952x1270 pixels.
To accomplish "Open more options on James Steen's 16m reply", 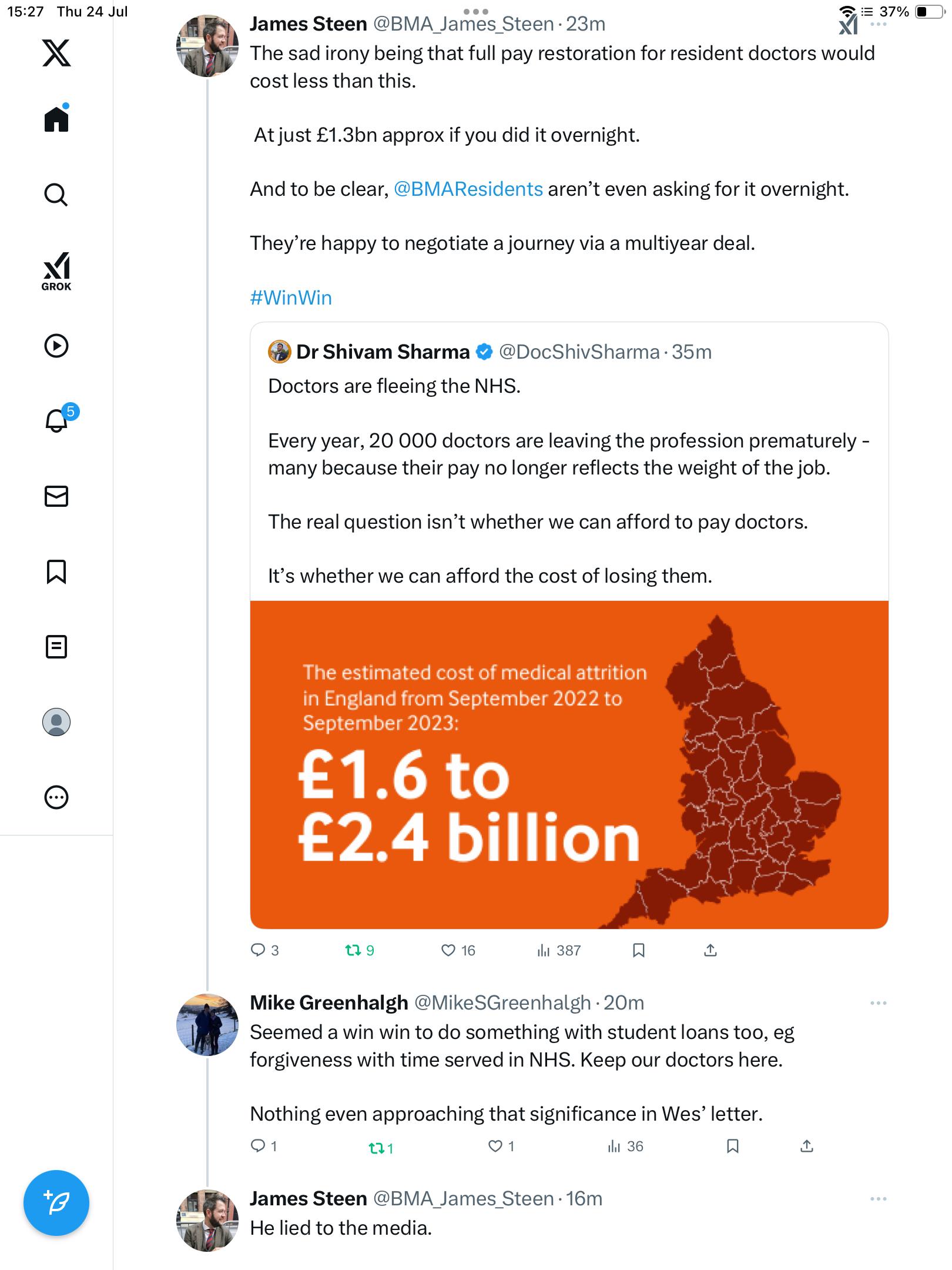I will pyautogui.click(x=879, y=1199).
